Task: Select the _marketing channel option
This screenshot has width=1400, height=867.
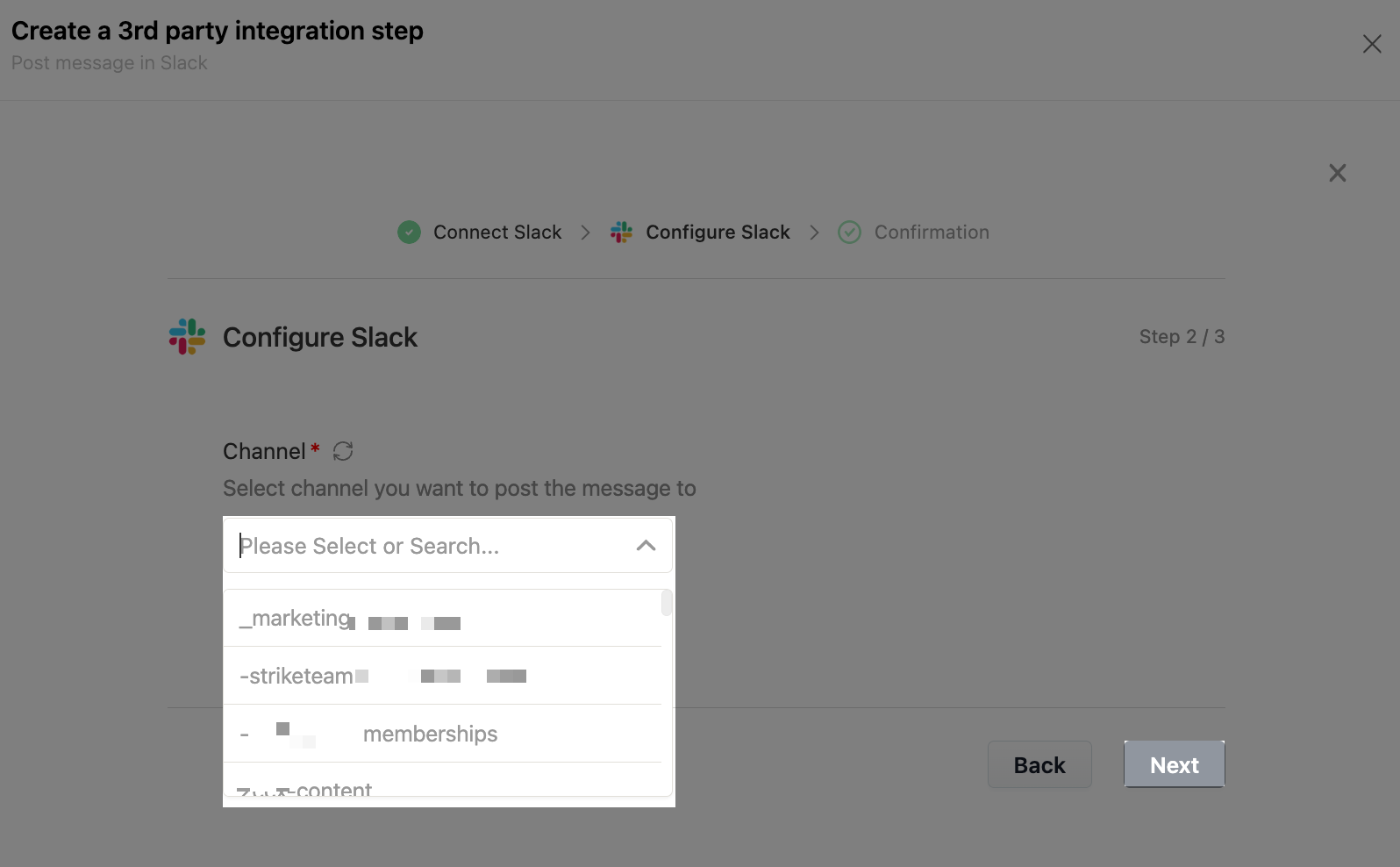Action: click(443, 619)
